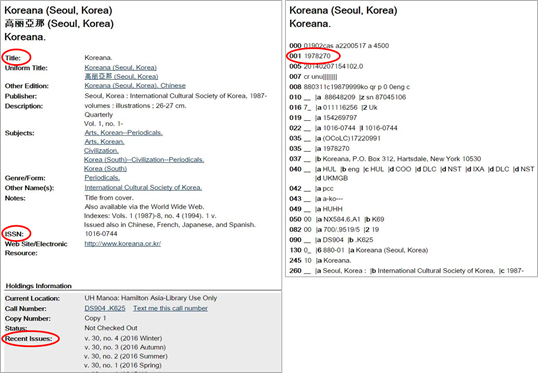Open the Chinese-script uniform title link
Viewport: 538px width, 373px height.
pos(121,77)
